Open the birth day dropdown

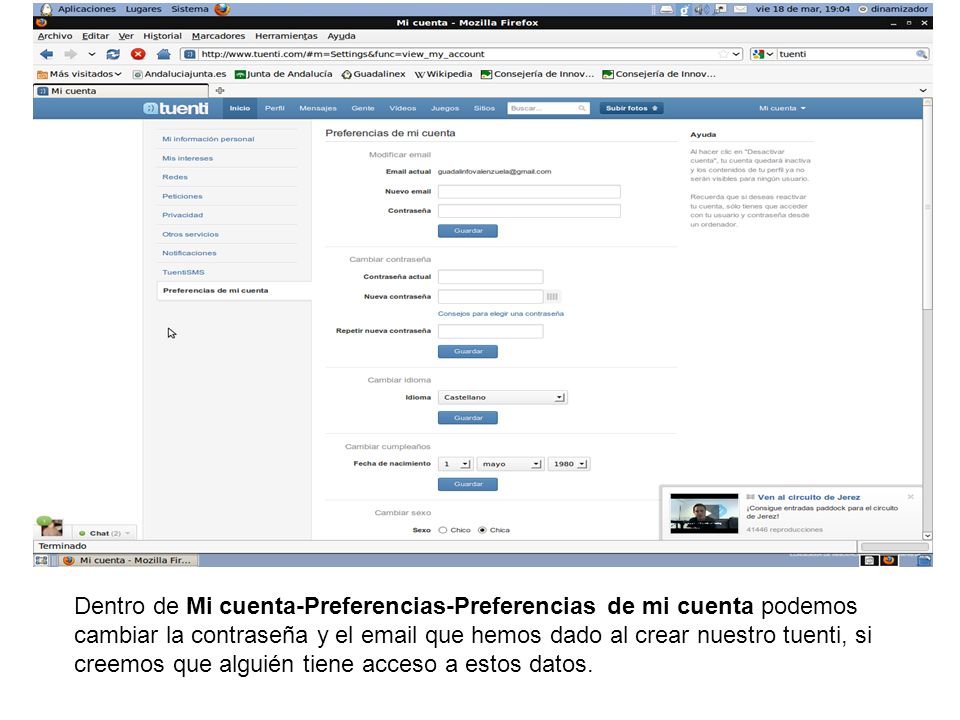455,464
